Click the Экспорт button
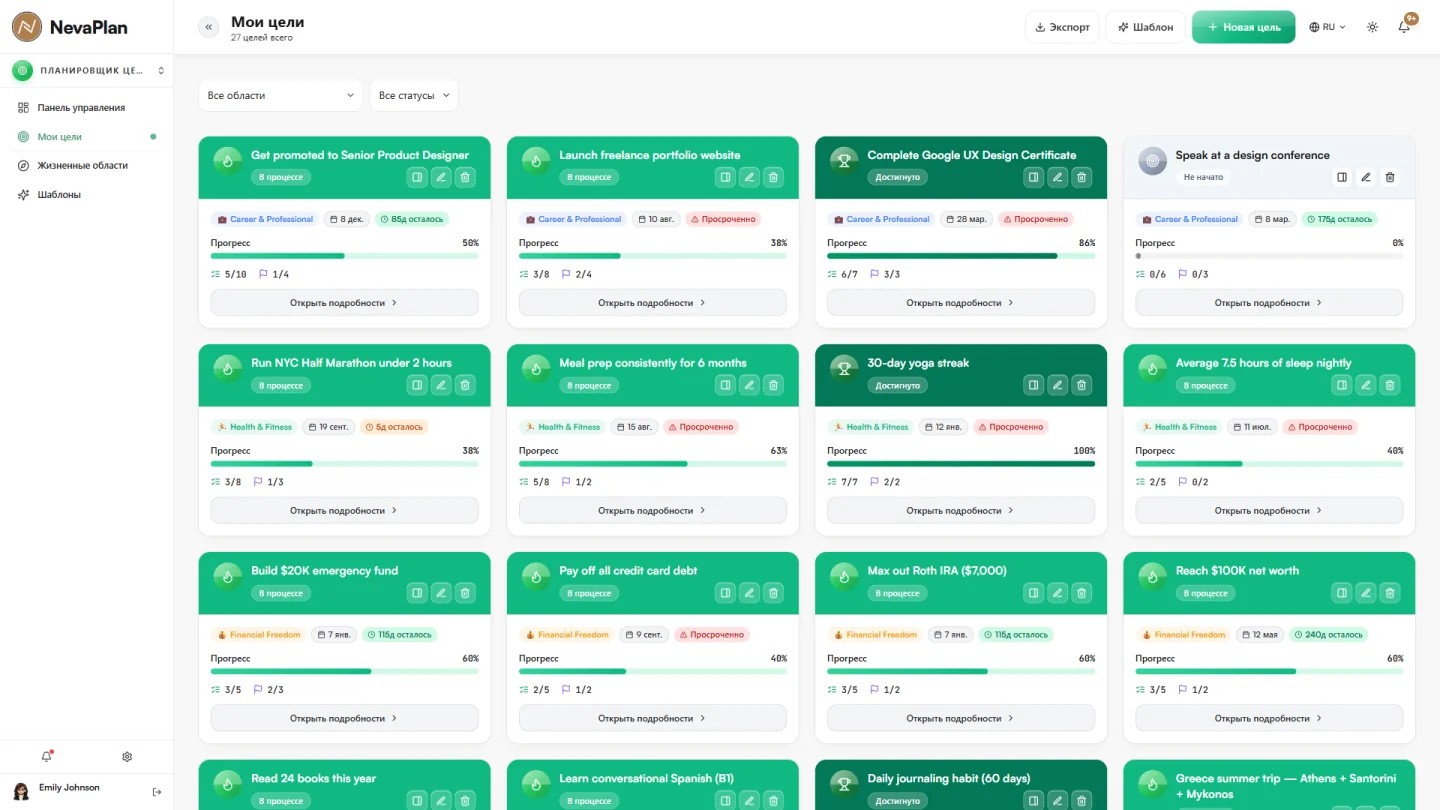1440x810 pixels. pos(1062,27)
